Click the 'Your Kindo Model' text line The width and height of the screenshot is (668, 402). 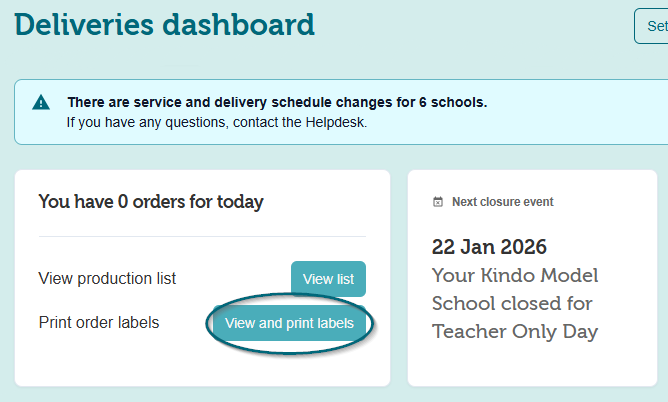pos(514,275)
